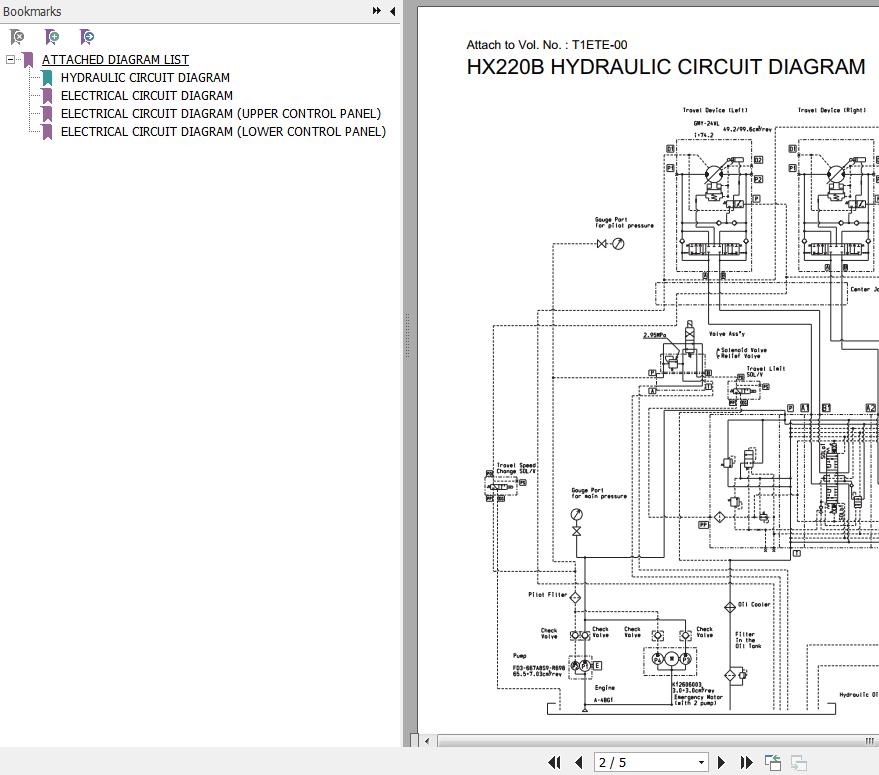Open the plain ELECTRICAL CIRCUIT DIAGRAM bookmark

[x=146, y=95]
